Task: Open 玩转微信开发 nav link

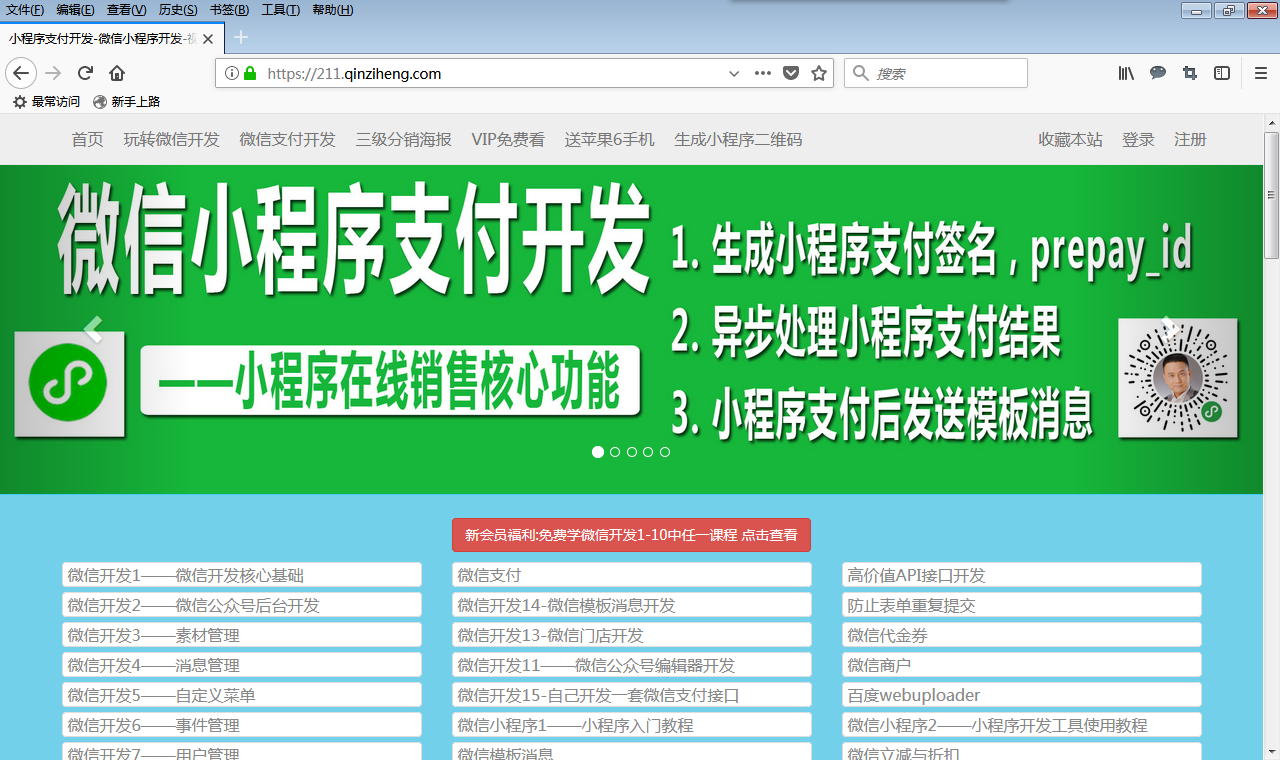Action: pyautogui.click(x=171, y=140)
